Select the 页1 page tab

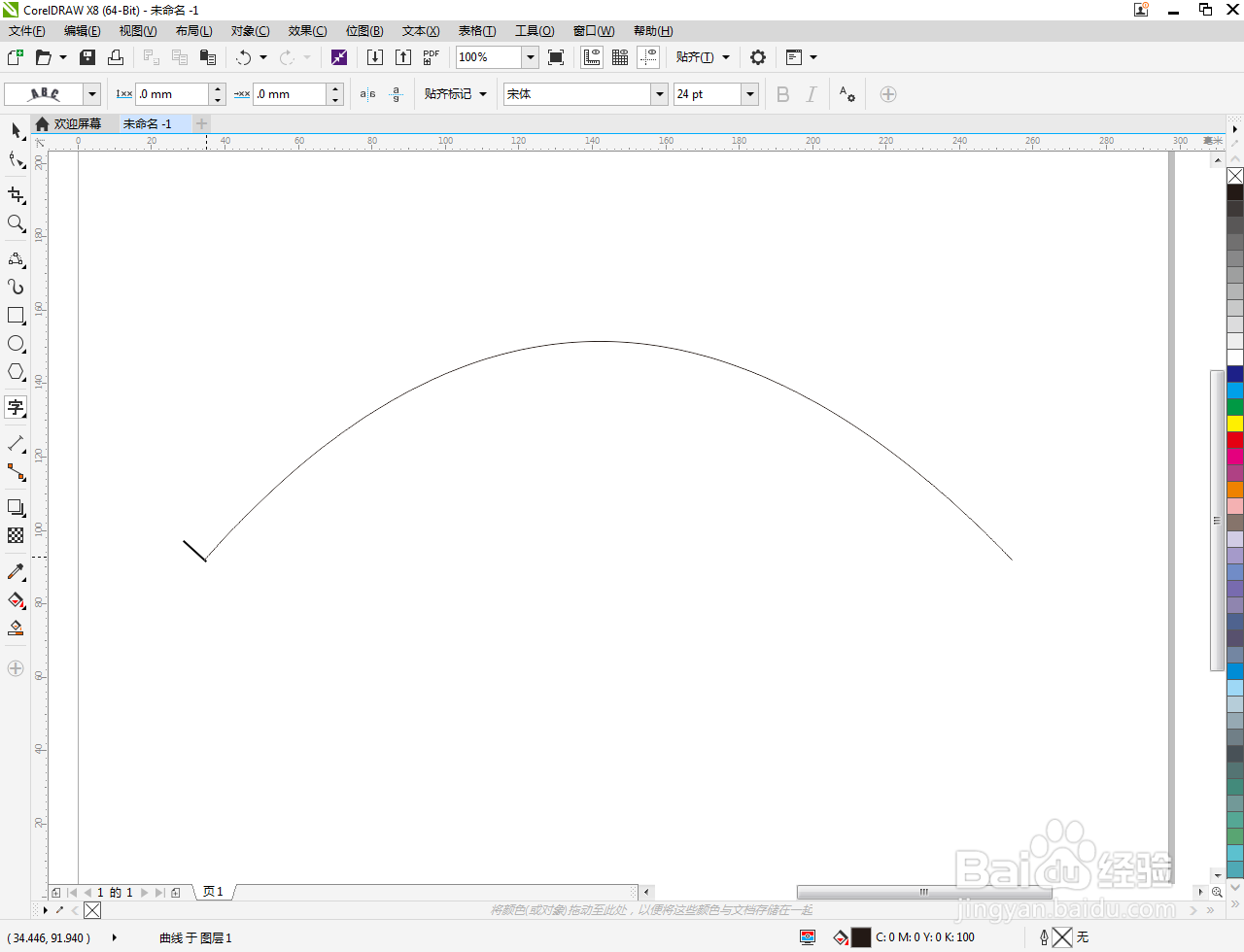pos(214,892)
